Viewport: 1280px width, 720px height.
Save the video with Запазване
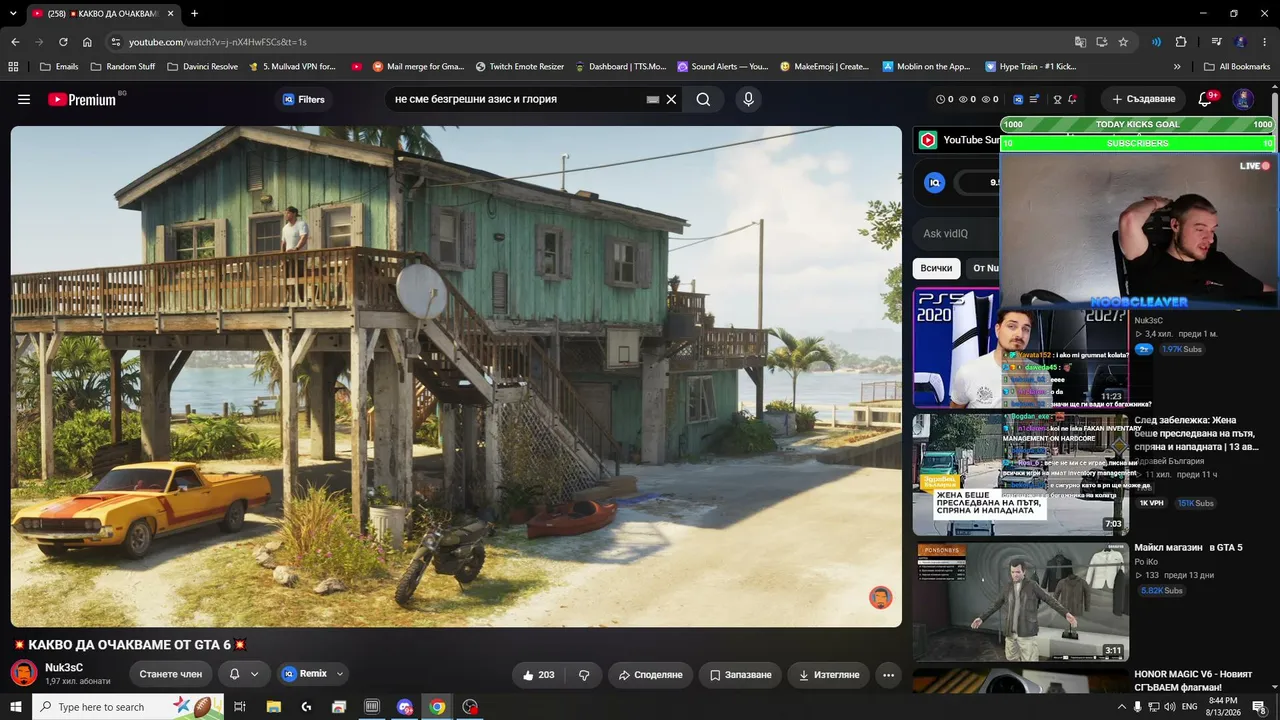coord(740,675)
